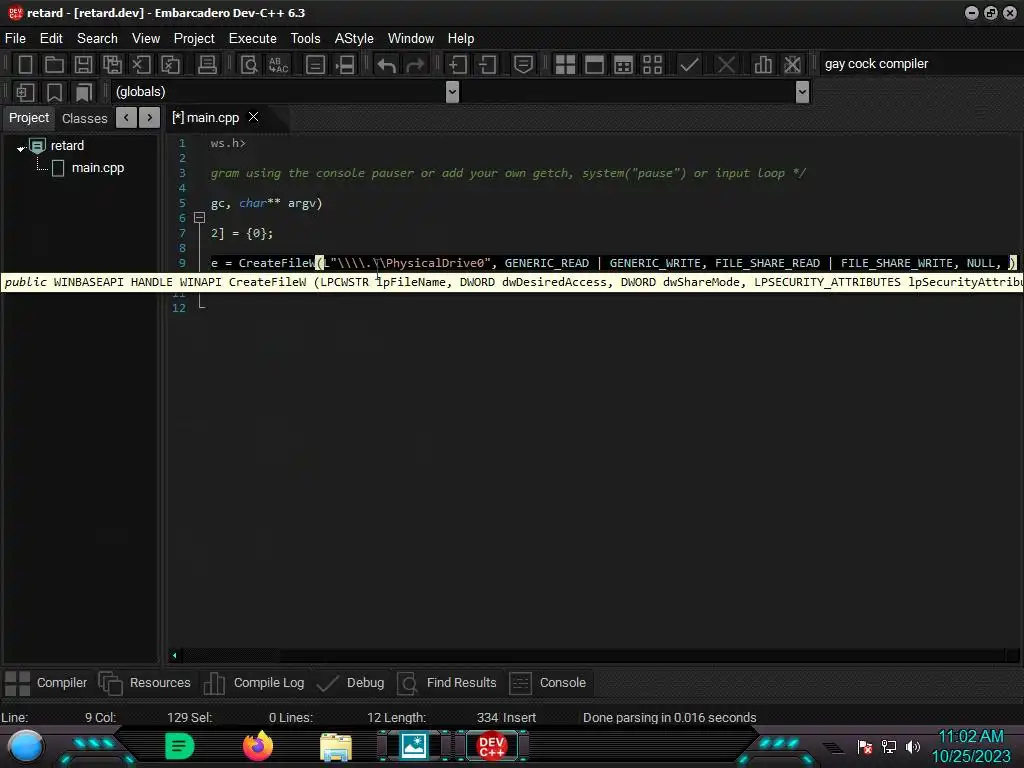Click the Close file toolbar icon
The height and width of the screenshot is (768, 1024).
(141, 65)
